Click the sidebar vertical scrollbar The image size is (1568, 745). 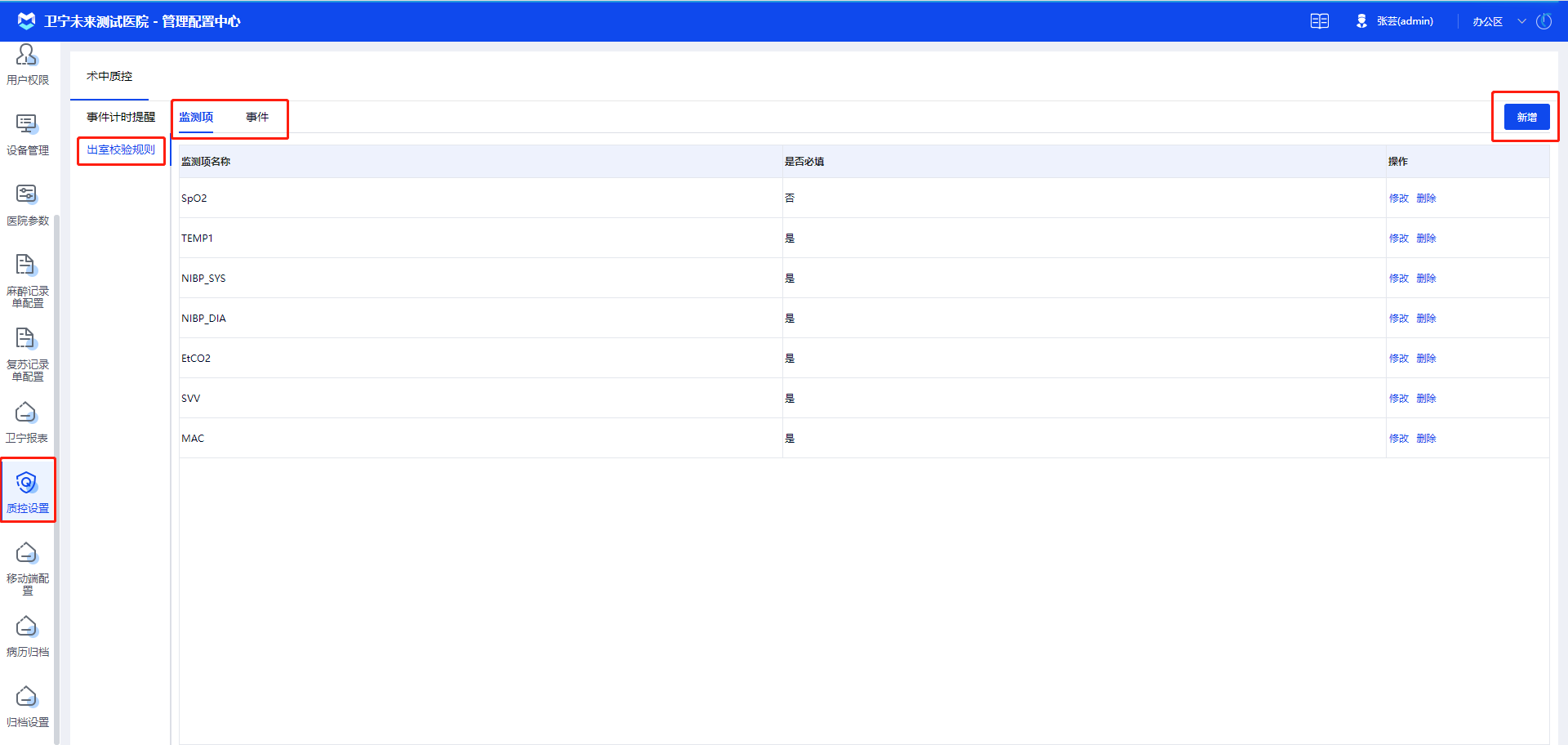(x=56, y=478)
